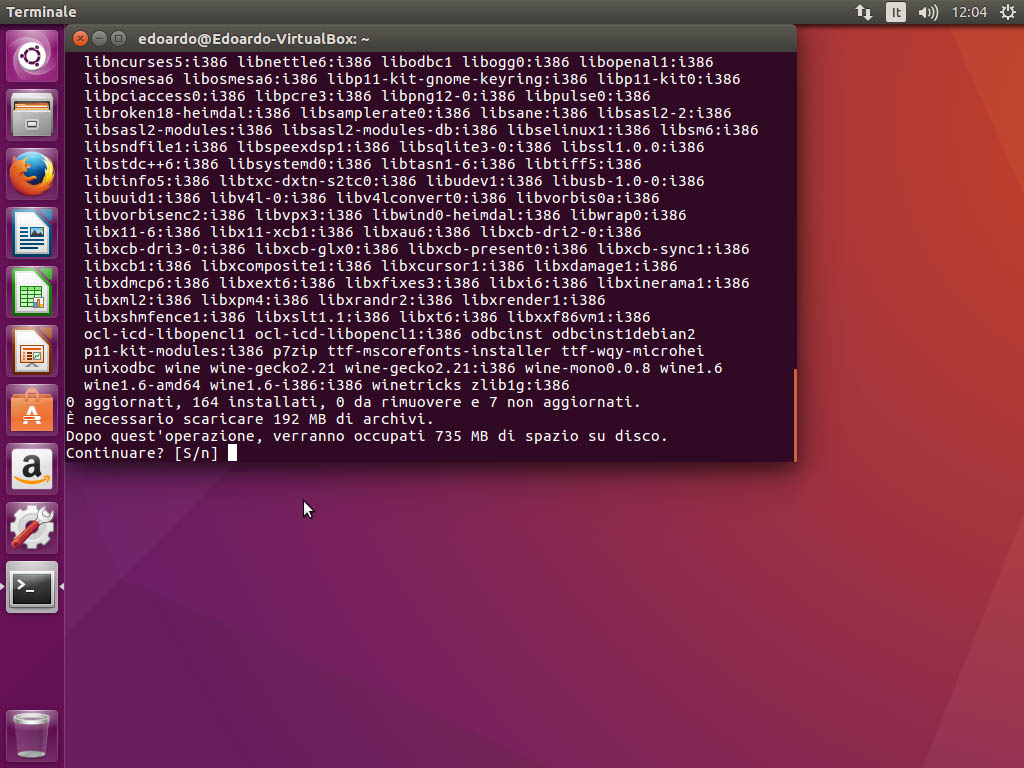Maximize the terminal window
The width and height of the screenshot is (1024, 768).
tap(119, 39)
